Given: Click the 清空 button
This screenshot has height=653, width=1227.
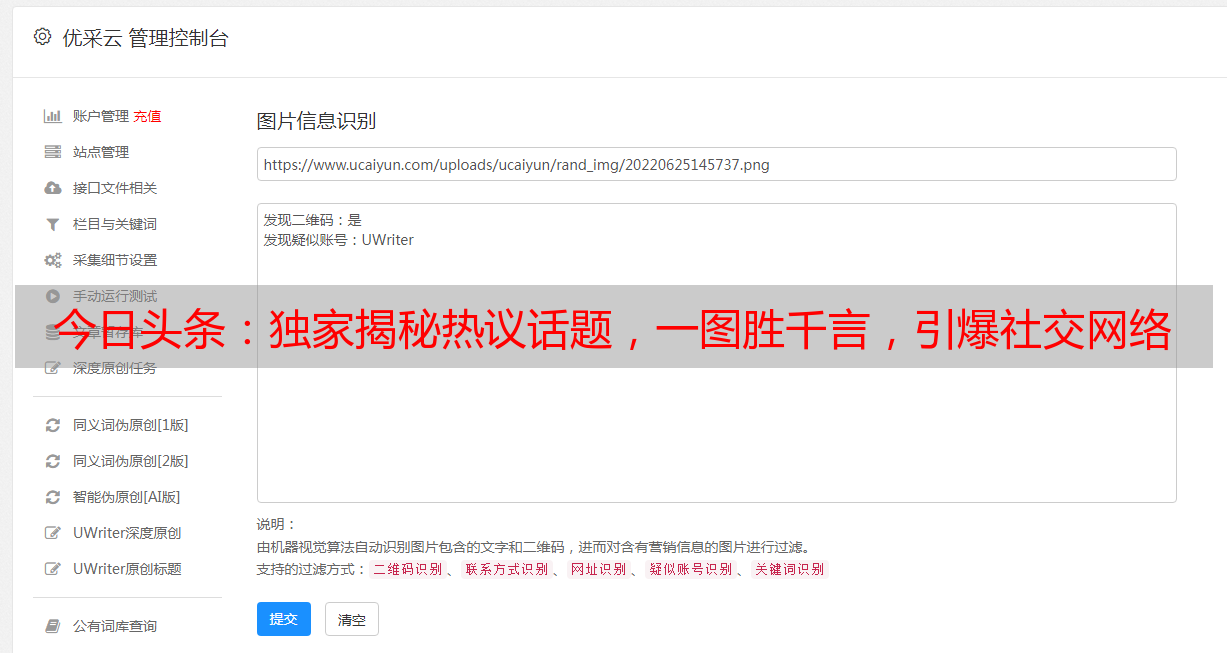Looking at the screenshot, I should coord(352,619).
